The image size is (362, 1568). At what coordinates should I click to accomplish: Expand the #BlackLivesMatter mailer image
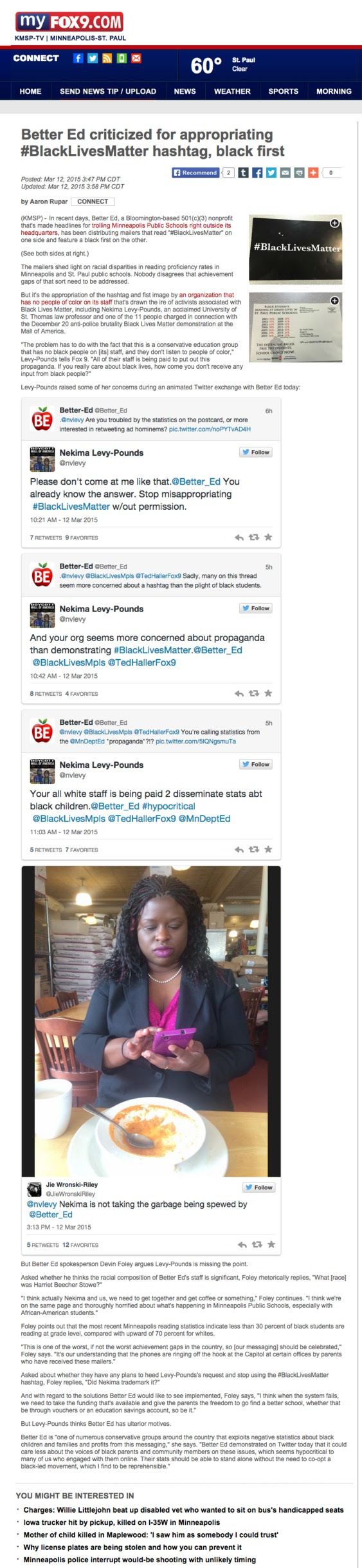tap(295, 250)
